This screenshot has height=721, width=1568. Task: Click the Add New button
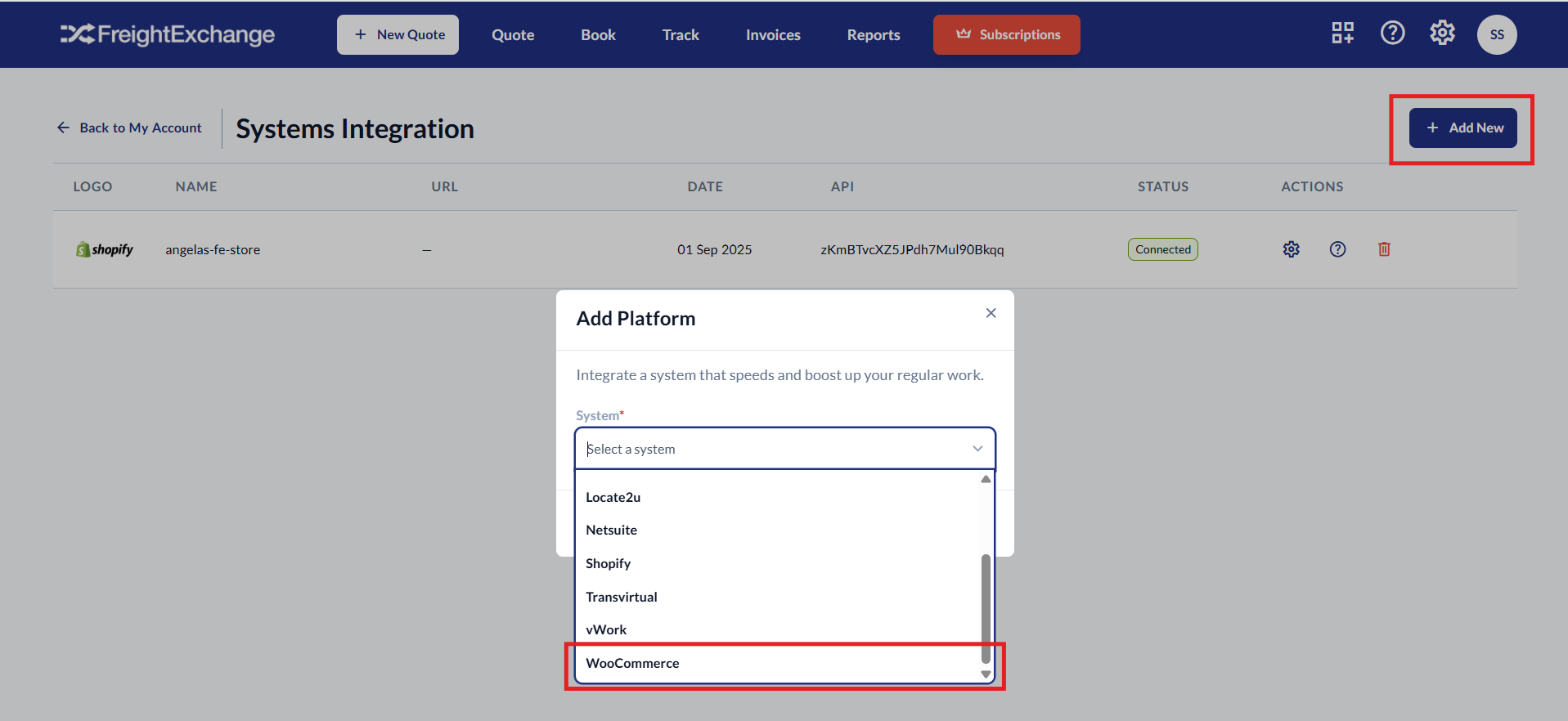pyautogui.click(x=1462, y=128)
